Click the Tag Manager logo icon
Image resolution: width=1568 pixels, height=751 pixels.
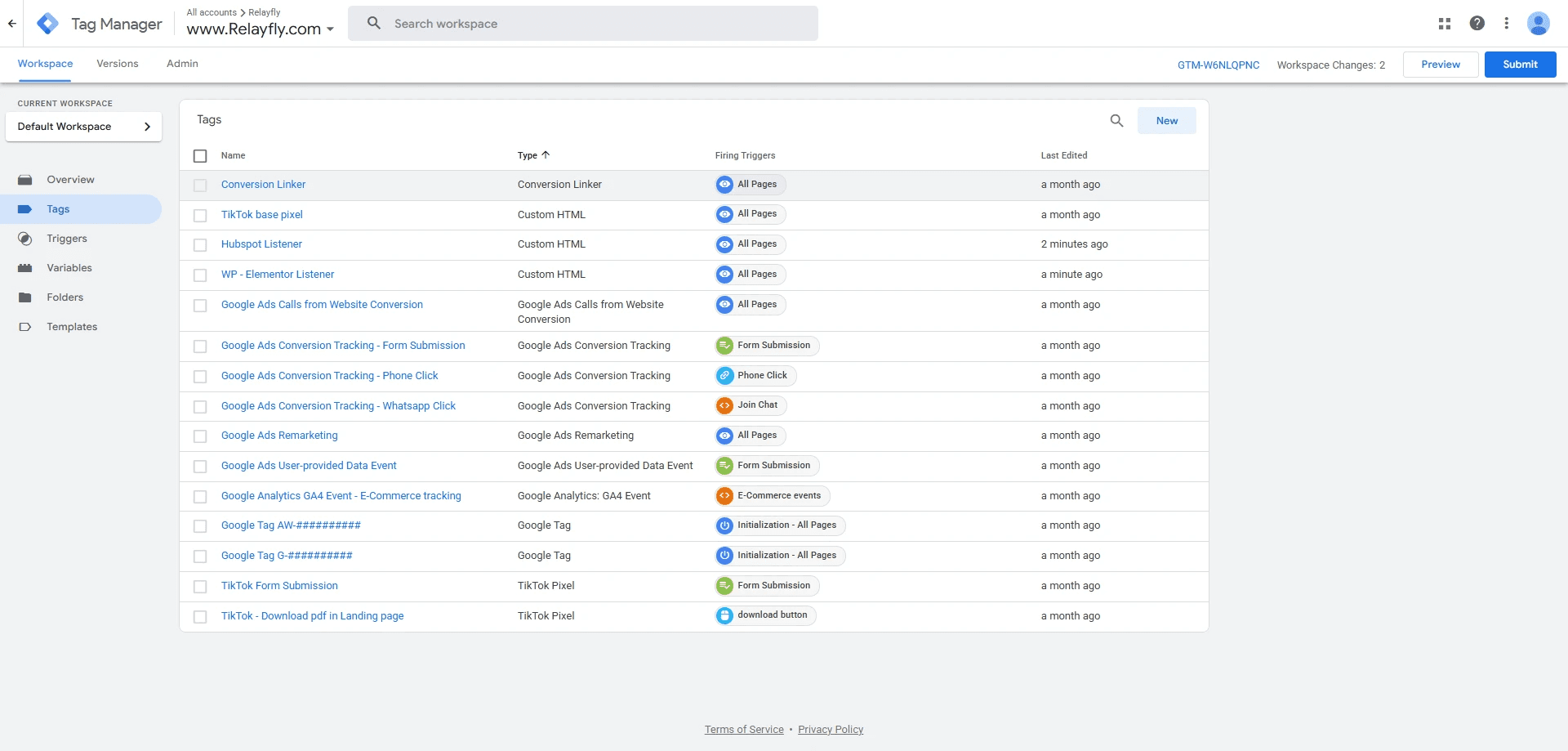click(48, 24)
